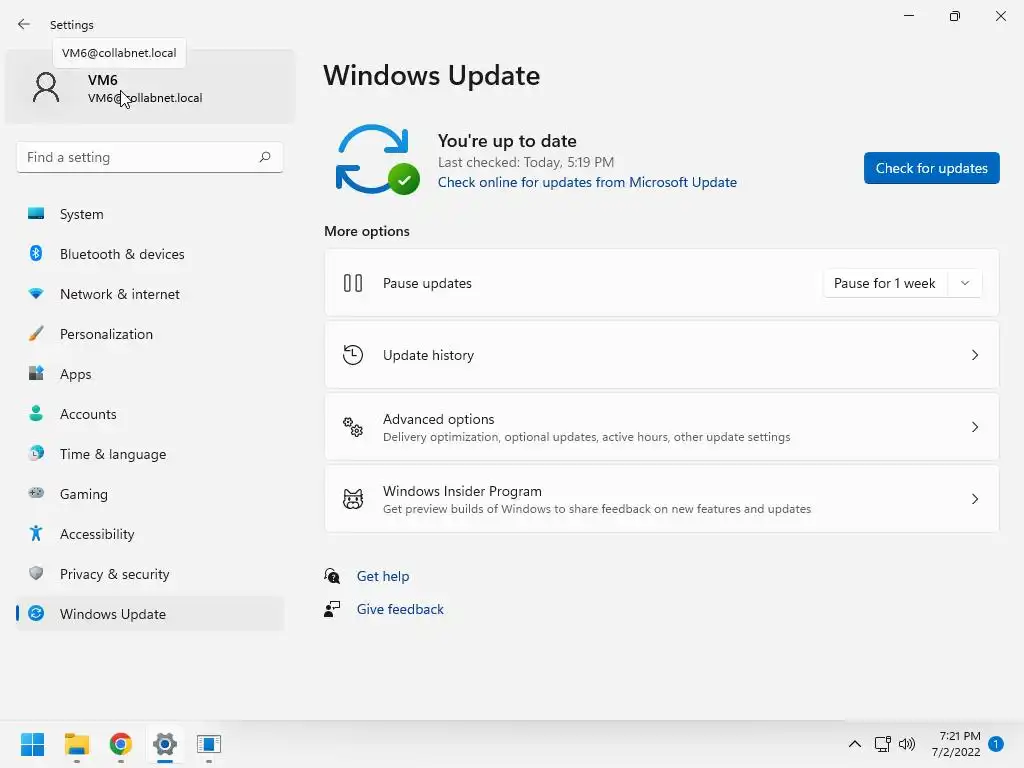1024x768 pixels.
Task: Click the Settings gear icon on taskbar
Action: click(165, 744)
